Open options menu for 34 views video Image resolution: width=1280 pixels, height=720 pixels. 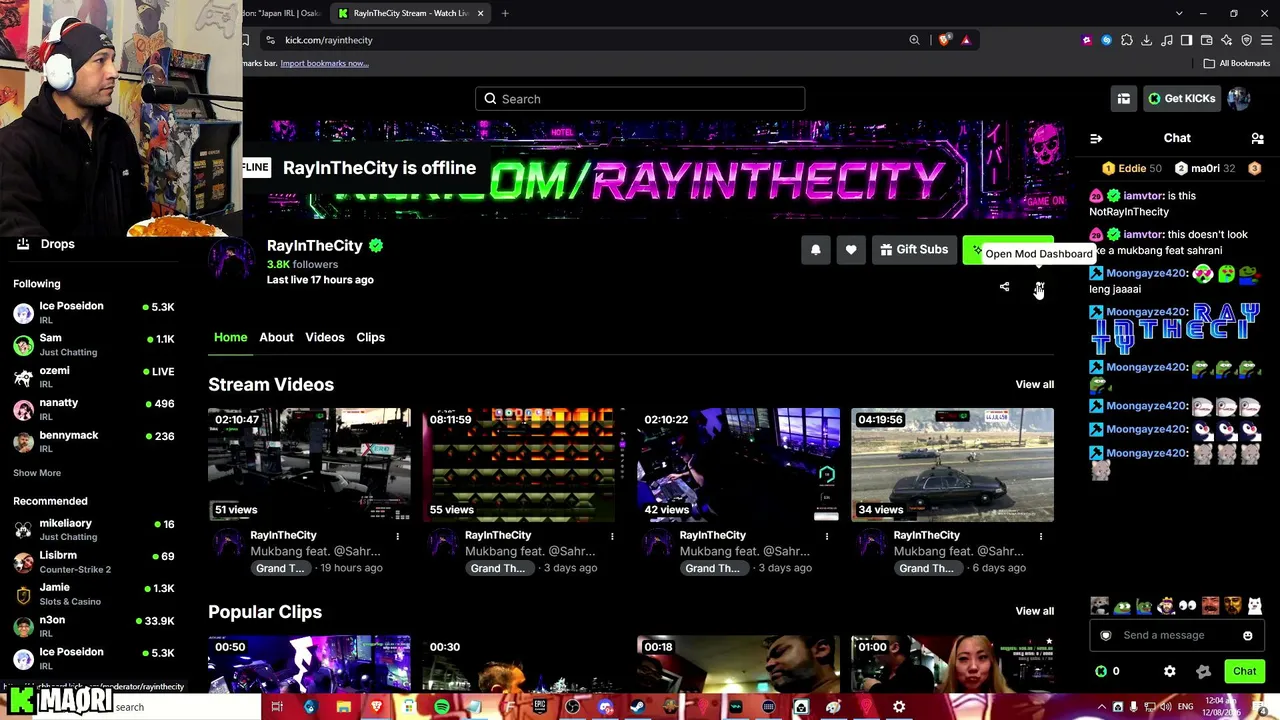[1041, 537]
